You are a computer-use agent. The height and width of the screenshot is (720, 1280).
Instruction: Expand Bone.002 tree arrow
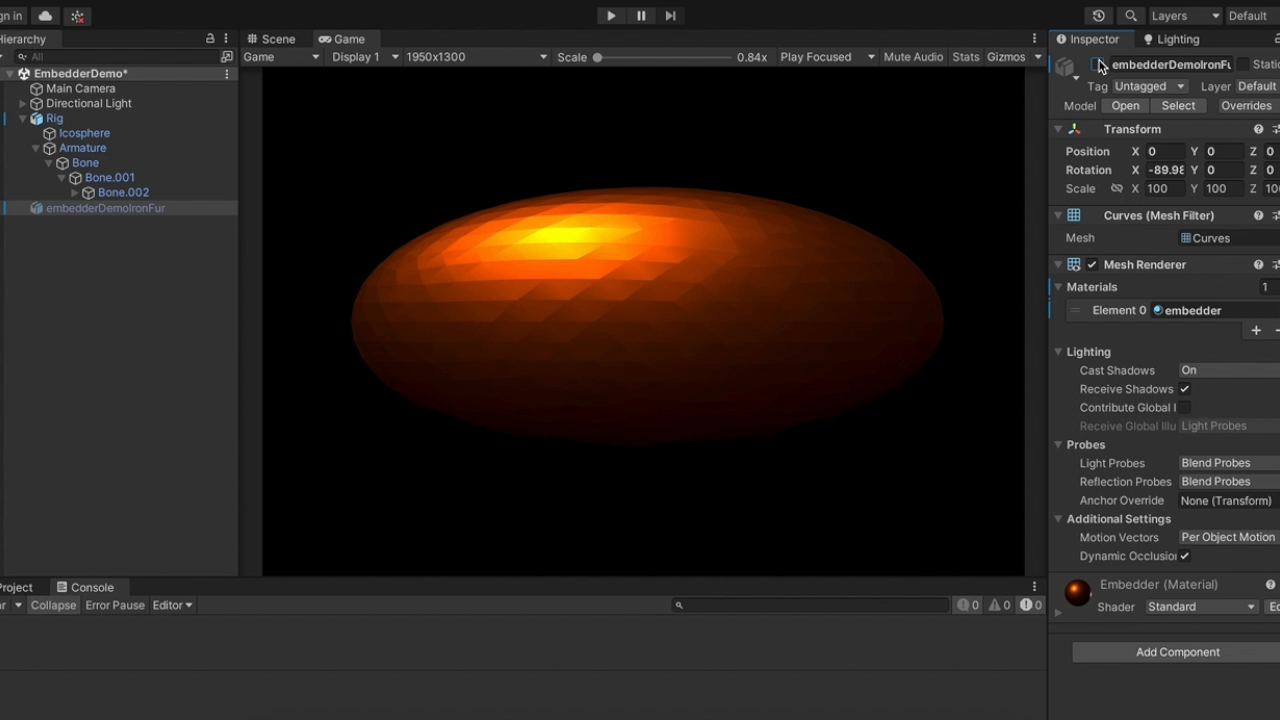75,193
